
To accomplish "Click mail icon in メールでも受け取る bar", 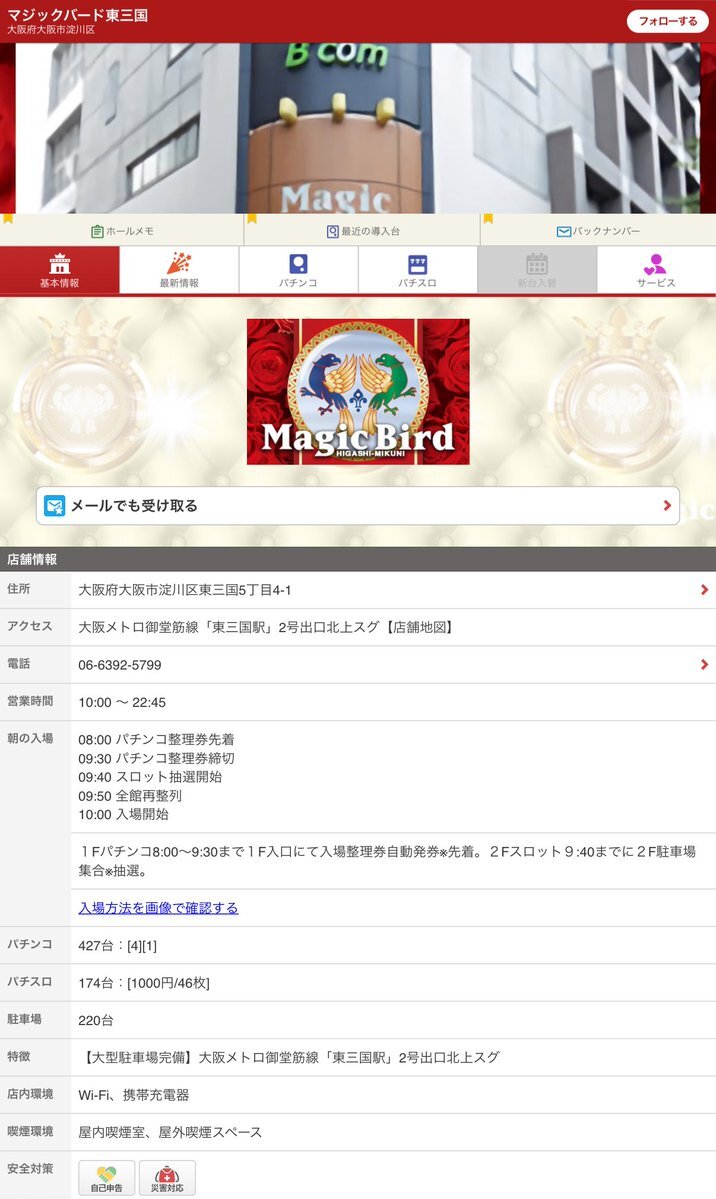I will coord(54,505).
